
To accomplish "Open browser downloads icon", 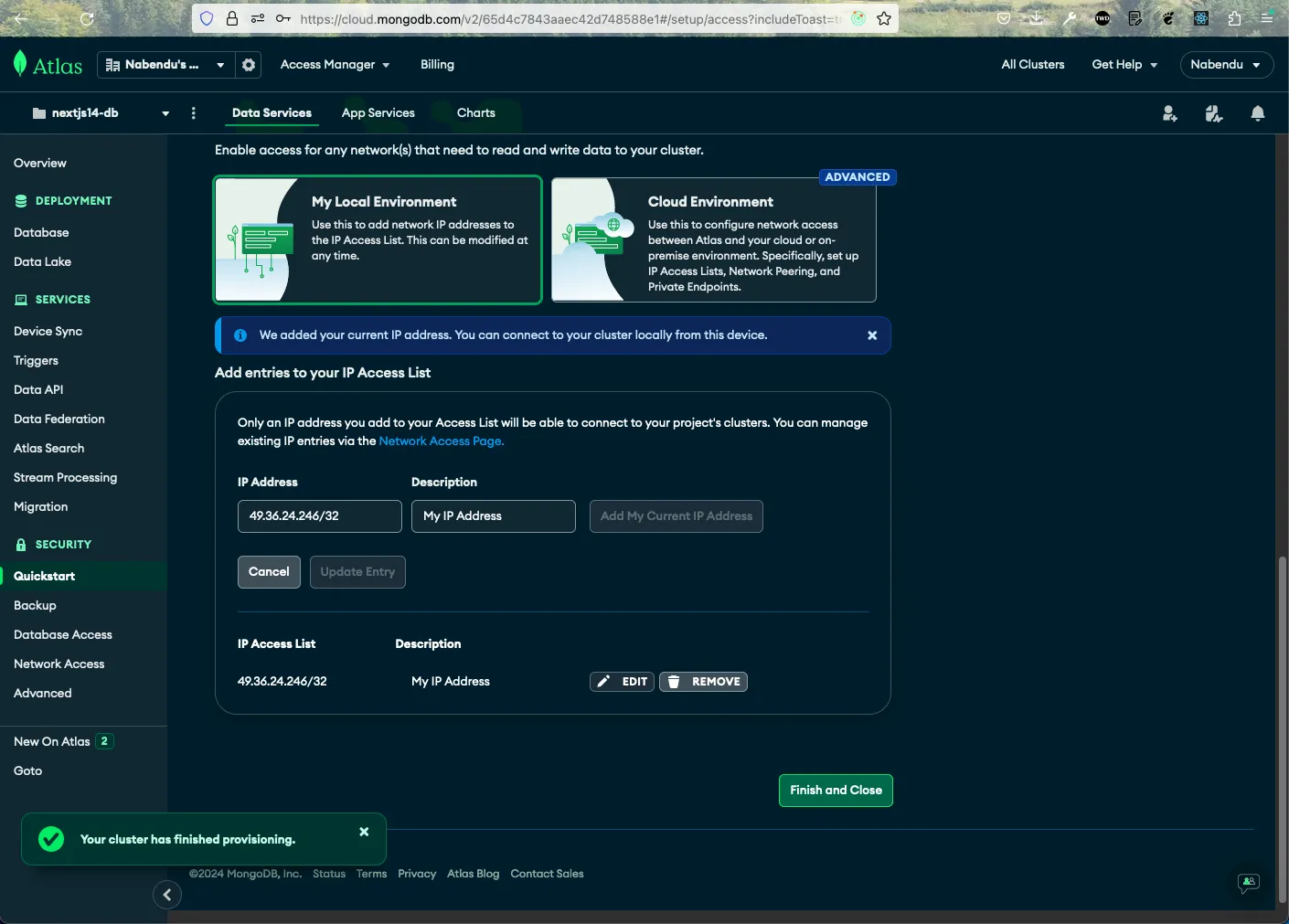I will 1036,18.
